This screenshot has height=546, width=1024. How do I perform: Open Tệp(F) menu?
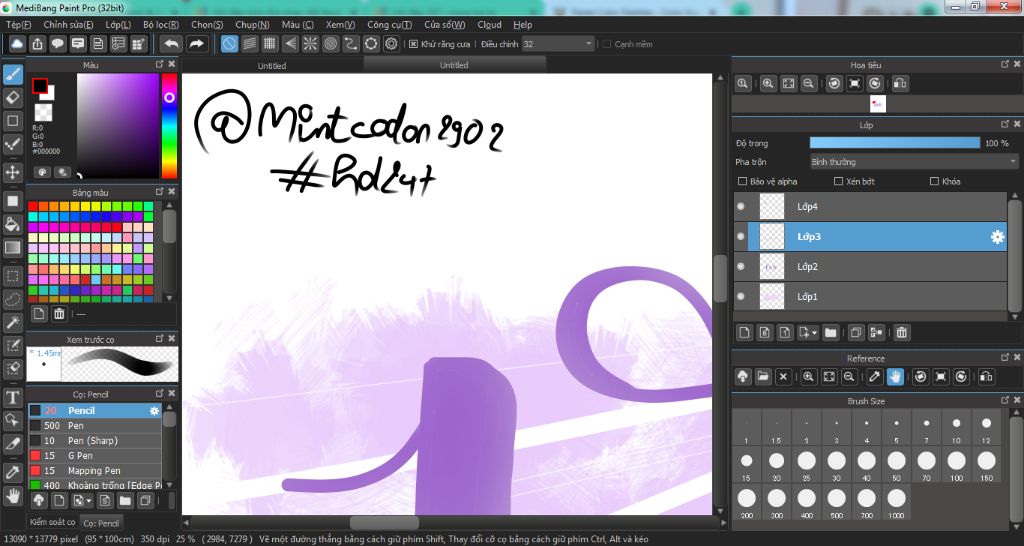click(18, 25)
